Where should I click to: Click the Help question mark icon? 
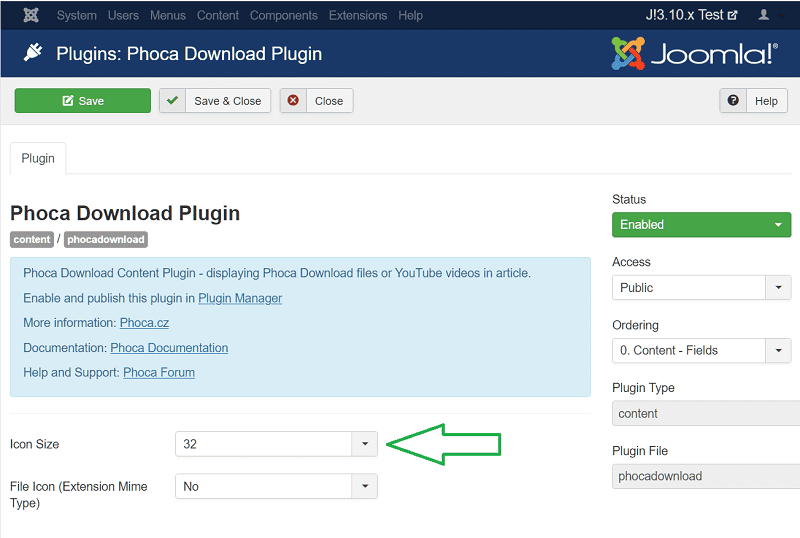(734, 101)
